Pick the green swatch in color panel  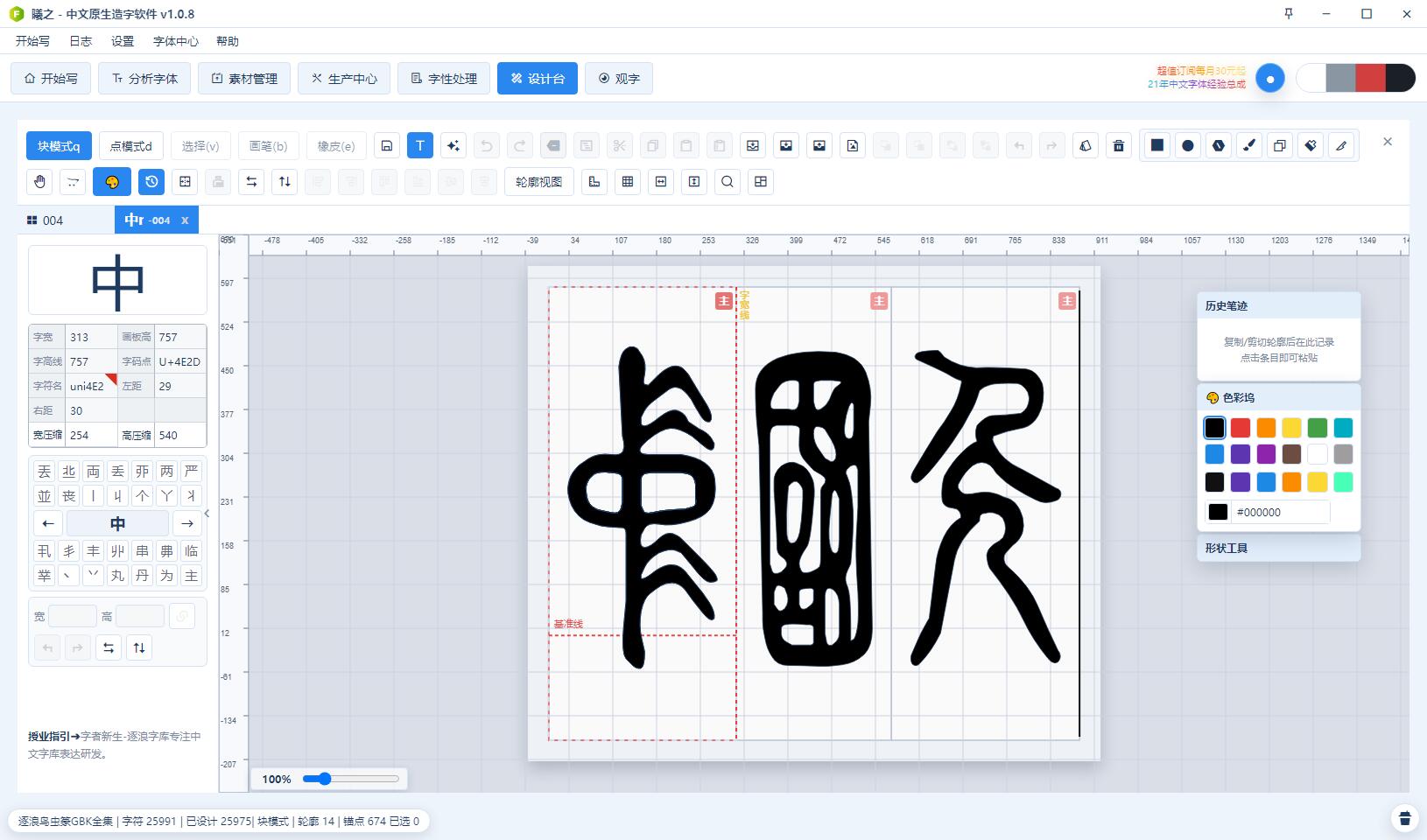pos(1318,428)
